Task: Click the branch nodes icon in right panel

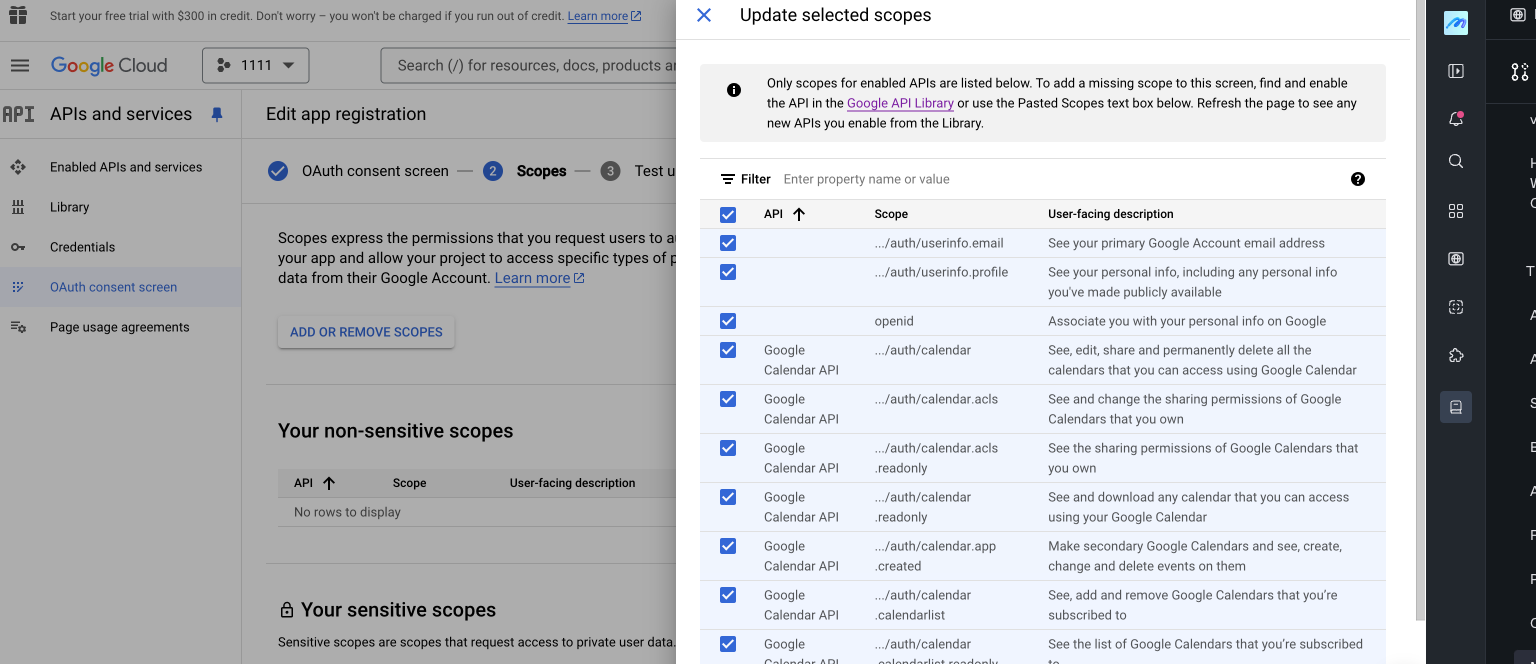Action: pyautogui.click(x=1519, y=71)
